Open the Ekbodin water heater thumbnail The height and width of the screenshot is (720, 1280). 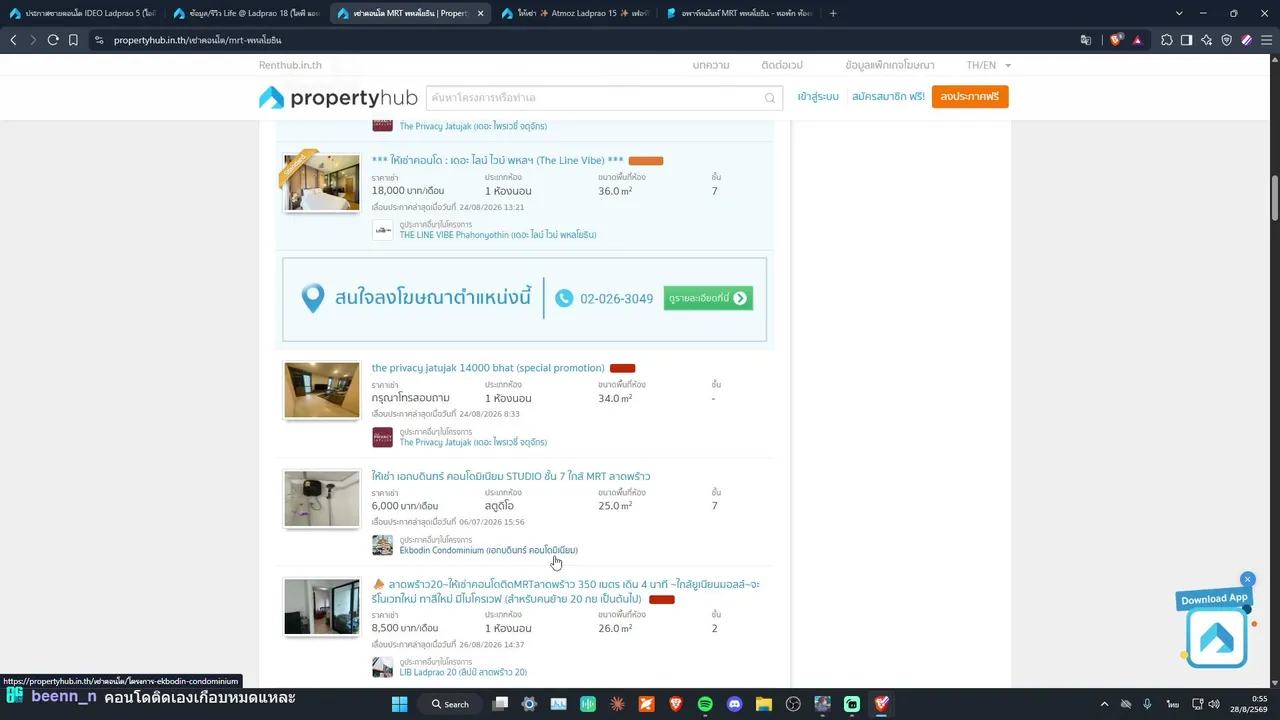322,498
